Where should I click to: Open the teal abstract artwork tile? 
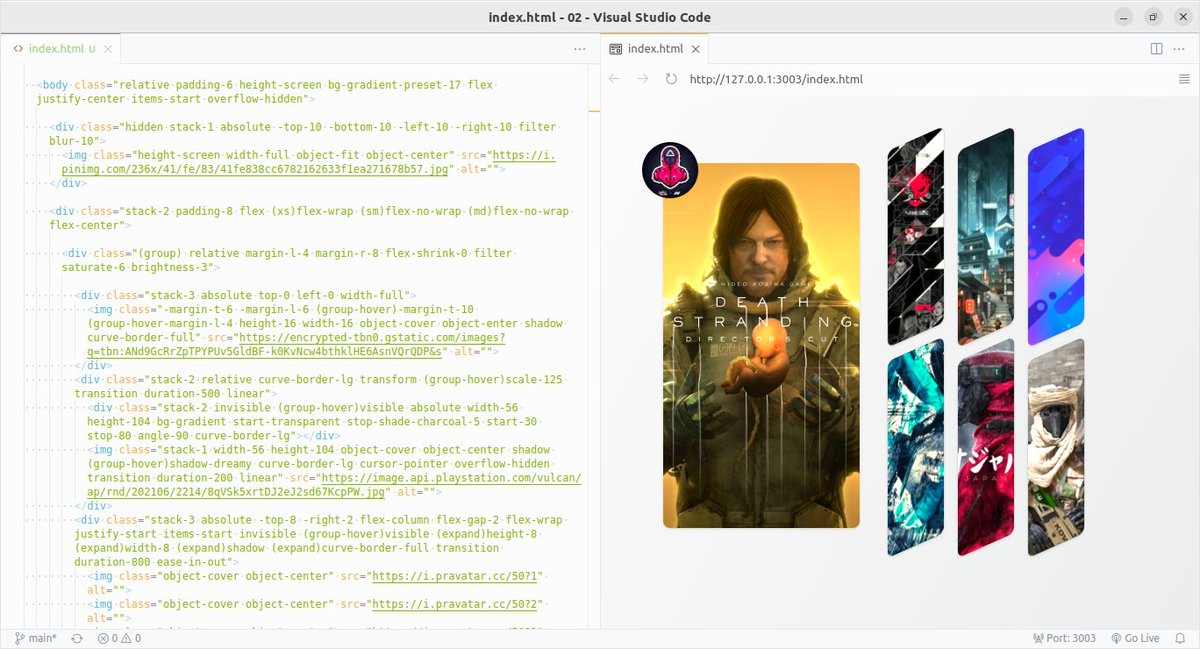pos(915,447)
